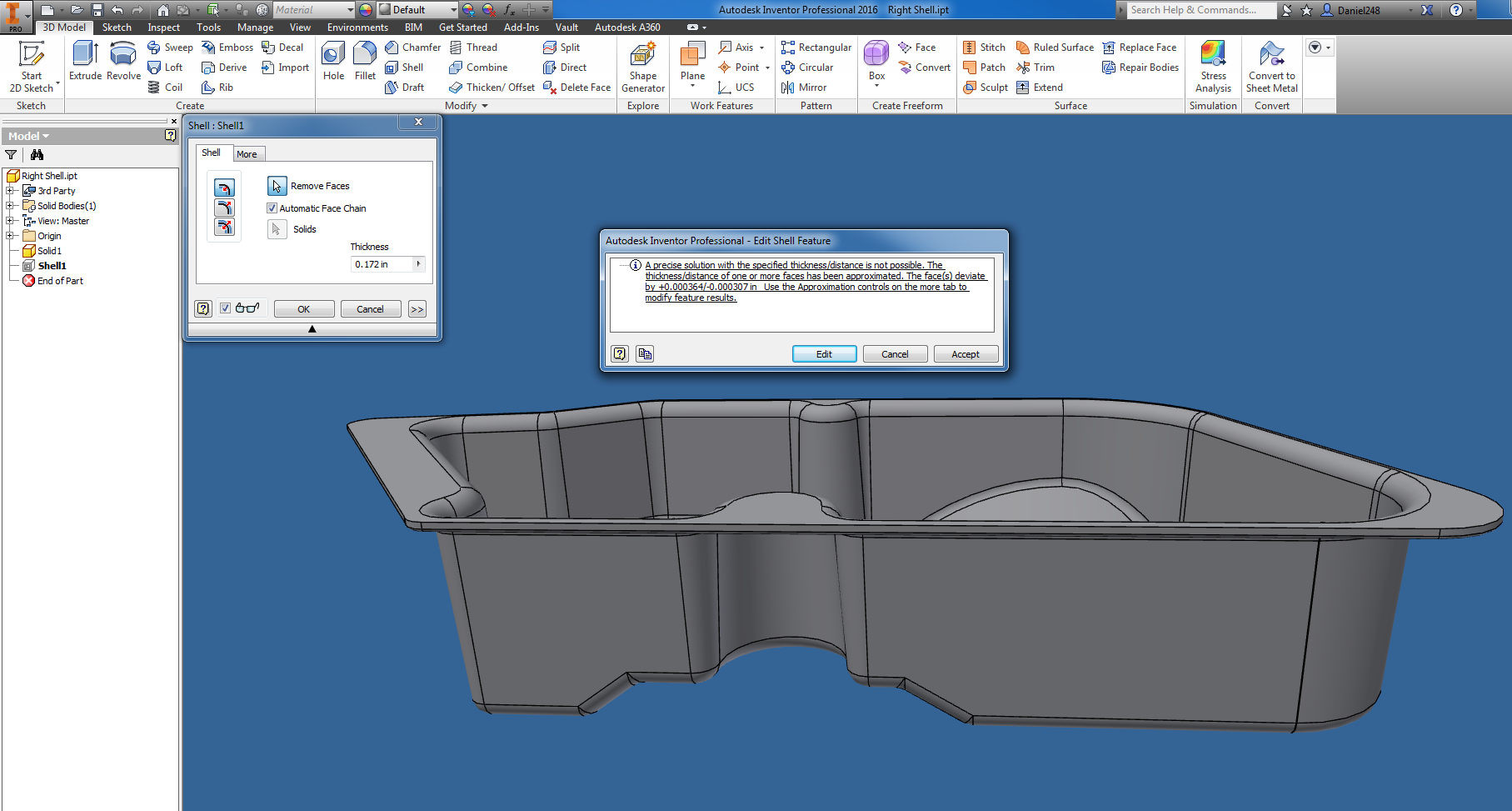Select the Chamfer tool

(x=413, y=48)
